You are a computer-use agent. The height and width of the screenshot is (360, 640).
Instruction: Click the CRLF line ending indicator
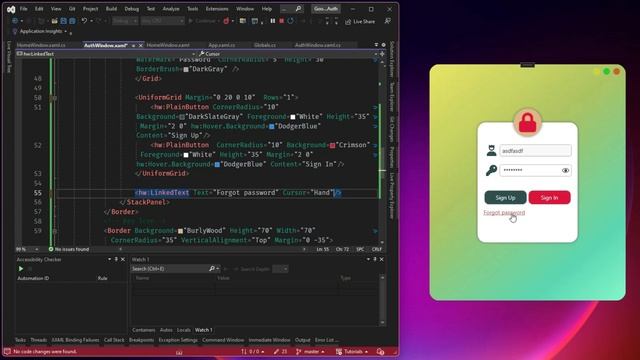tap(377, 249)
